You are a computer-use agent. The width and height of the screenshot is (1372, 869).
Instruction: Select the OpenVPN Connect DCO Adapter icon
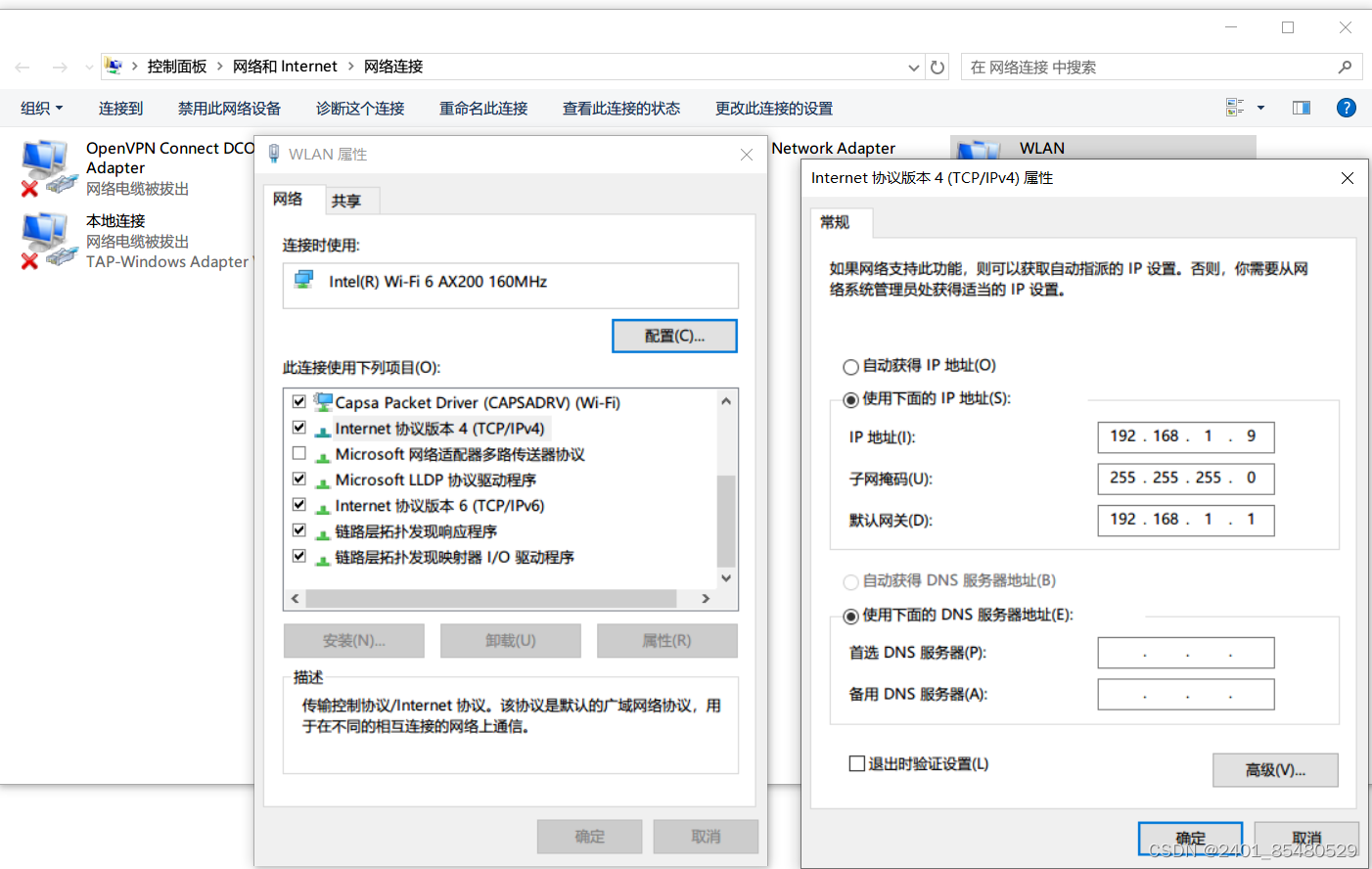pos(47,166)
